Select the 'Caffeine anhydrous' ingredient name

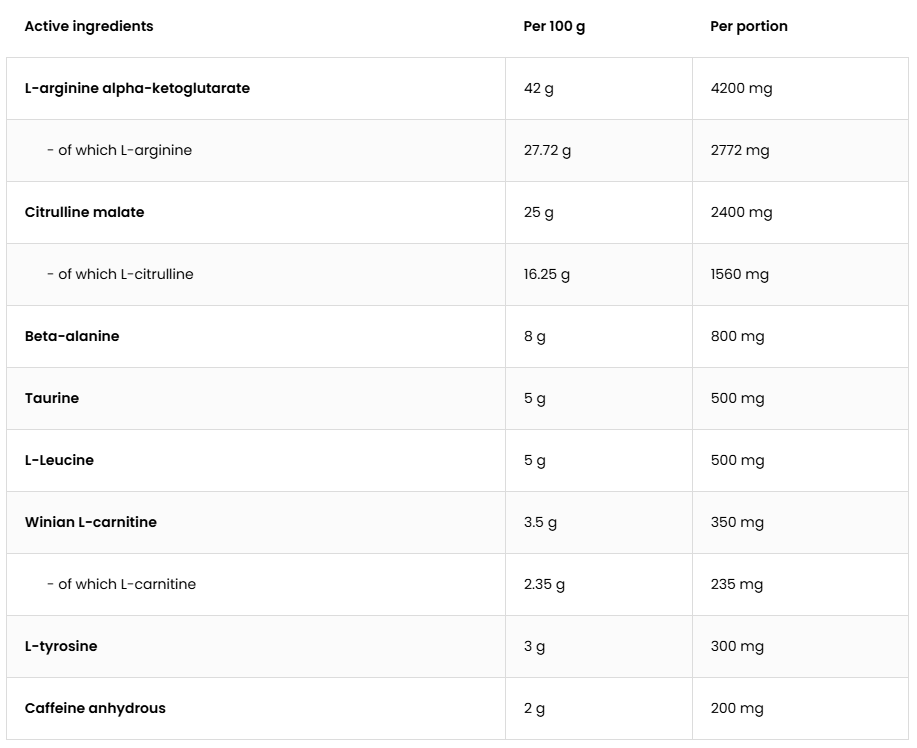pyautogui.click(x=95, y=709)
